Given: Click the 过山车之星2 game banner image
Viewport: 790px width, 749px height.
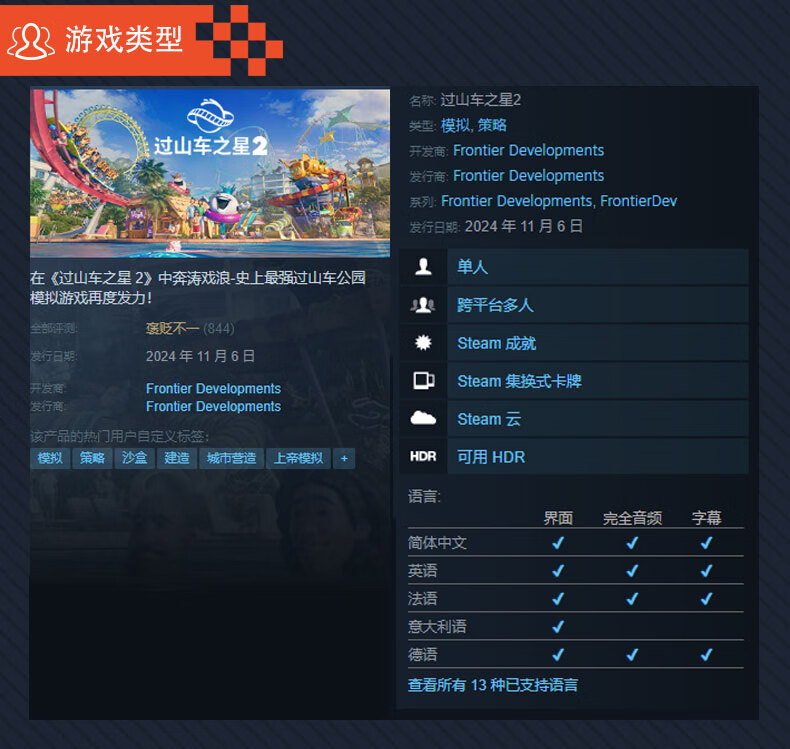Looking at the screenshot, I should tap(210, 173).
